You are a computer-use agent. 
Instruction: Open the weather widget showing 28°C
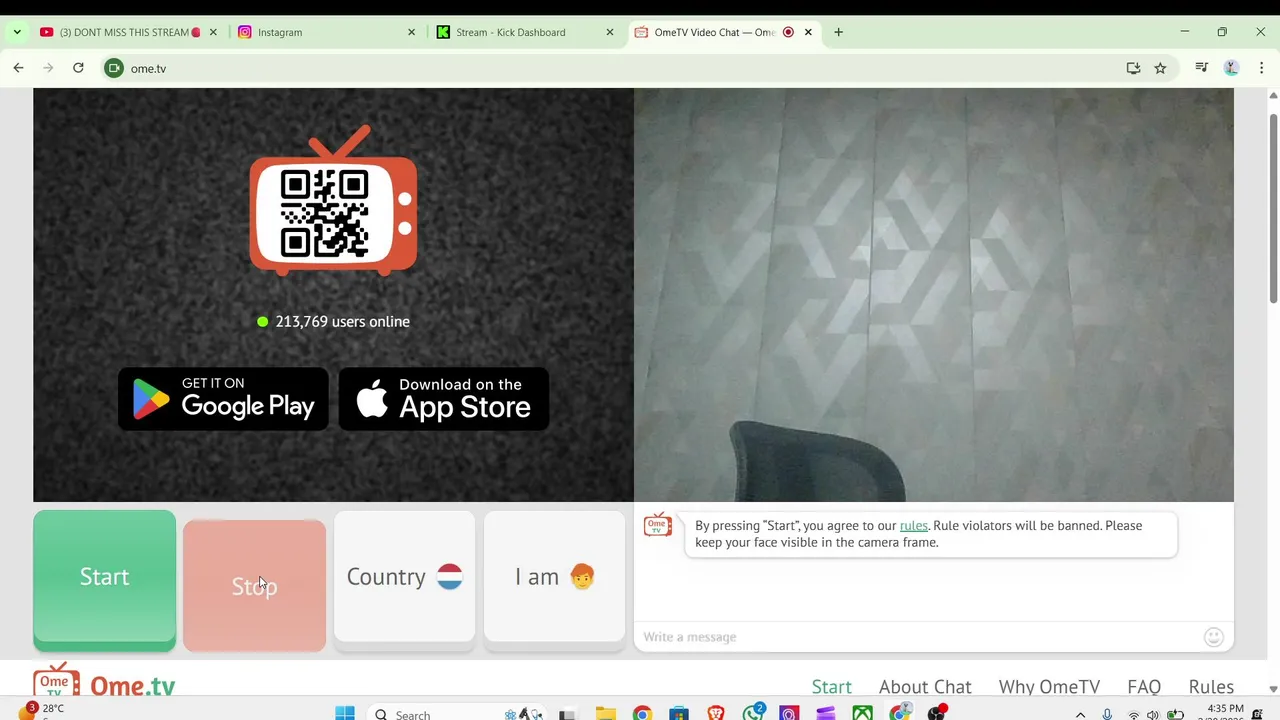(x=40, y=710)
